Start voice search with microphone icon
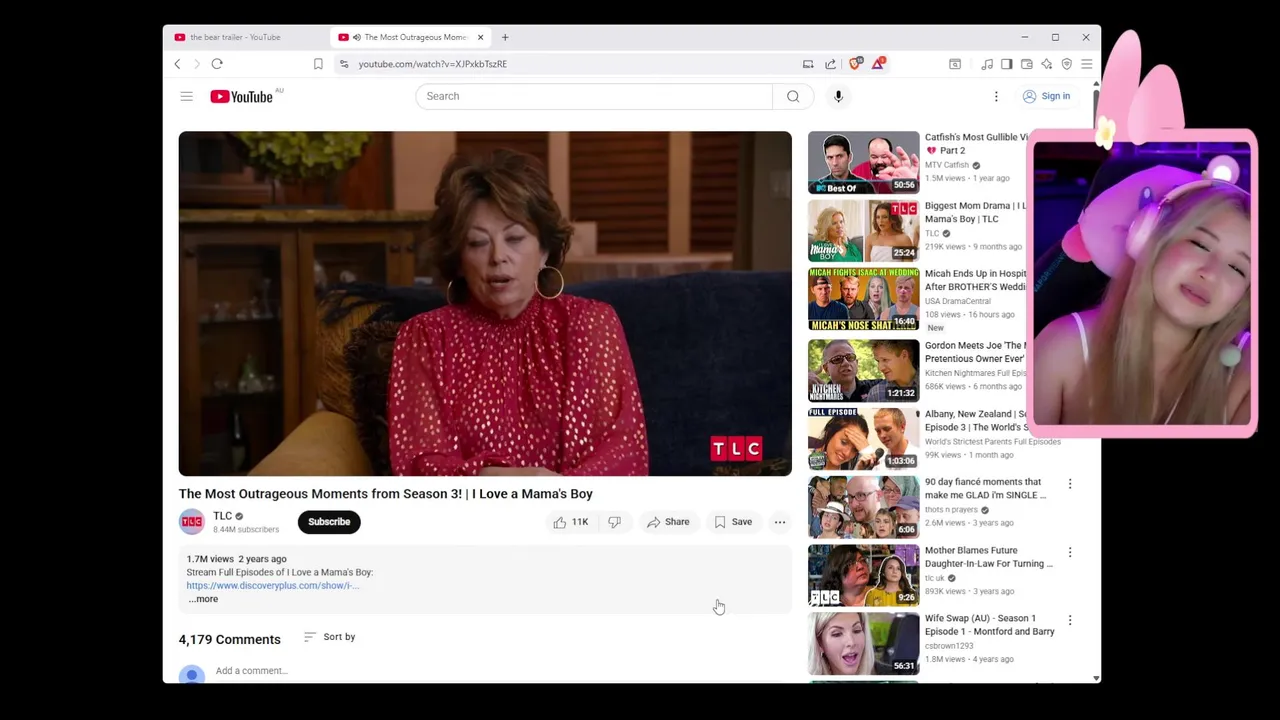The image size is (1280, 720). 839,96
